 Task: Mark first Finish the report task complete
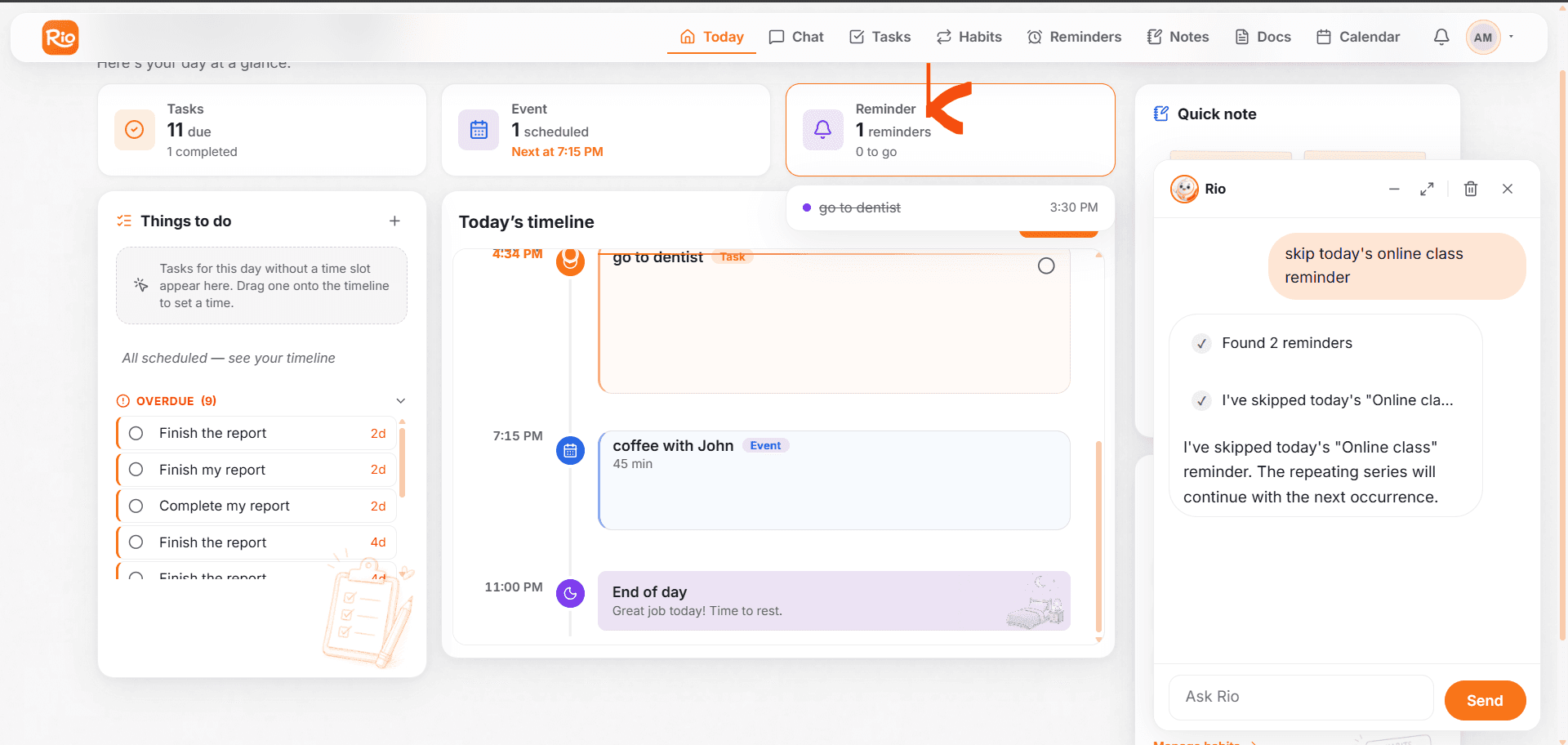point(136,433)
